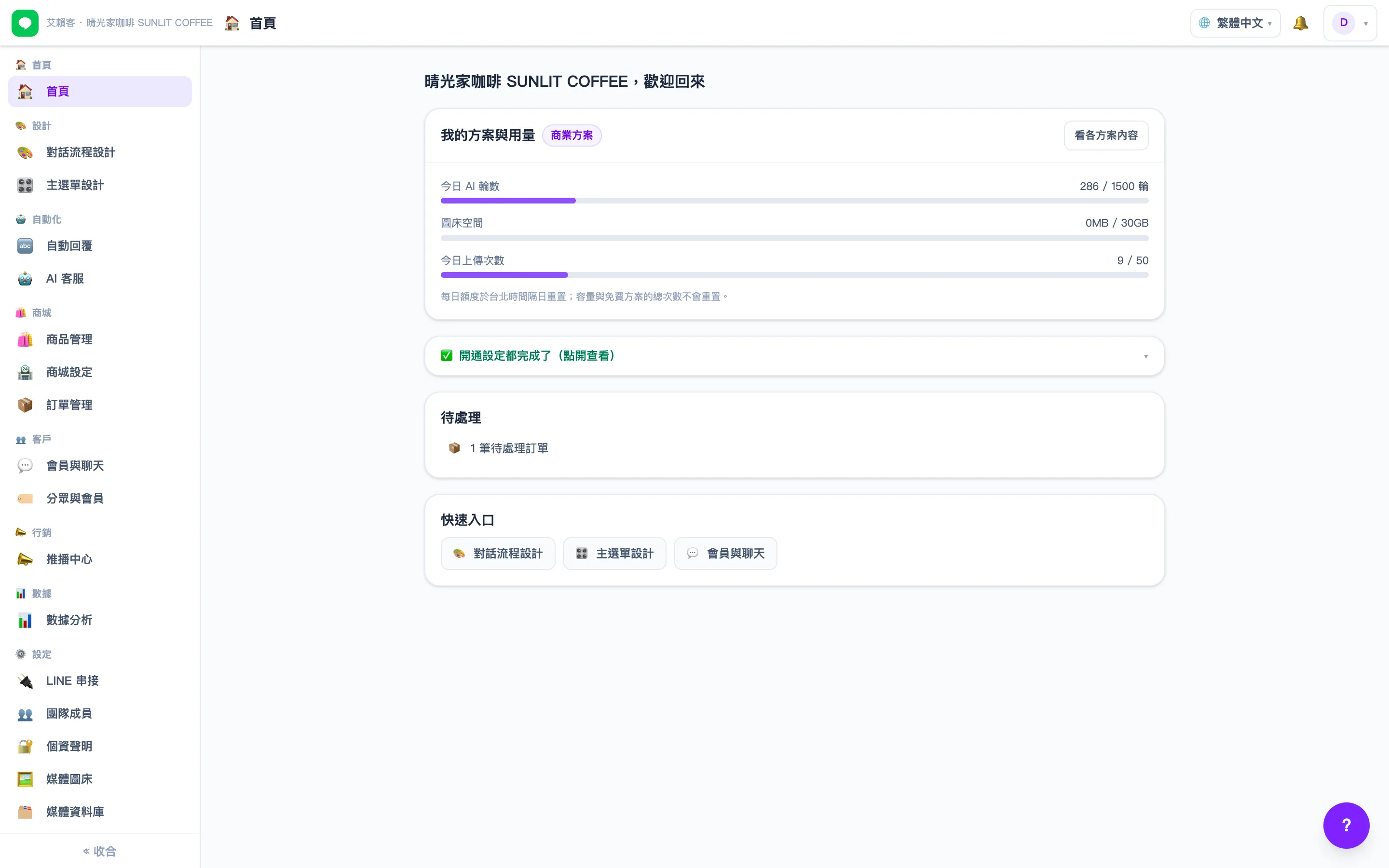
Task: Click the people icon for 團隊成員
Action: pos(25,714)
